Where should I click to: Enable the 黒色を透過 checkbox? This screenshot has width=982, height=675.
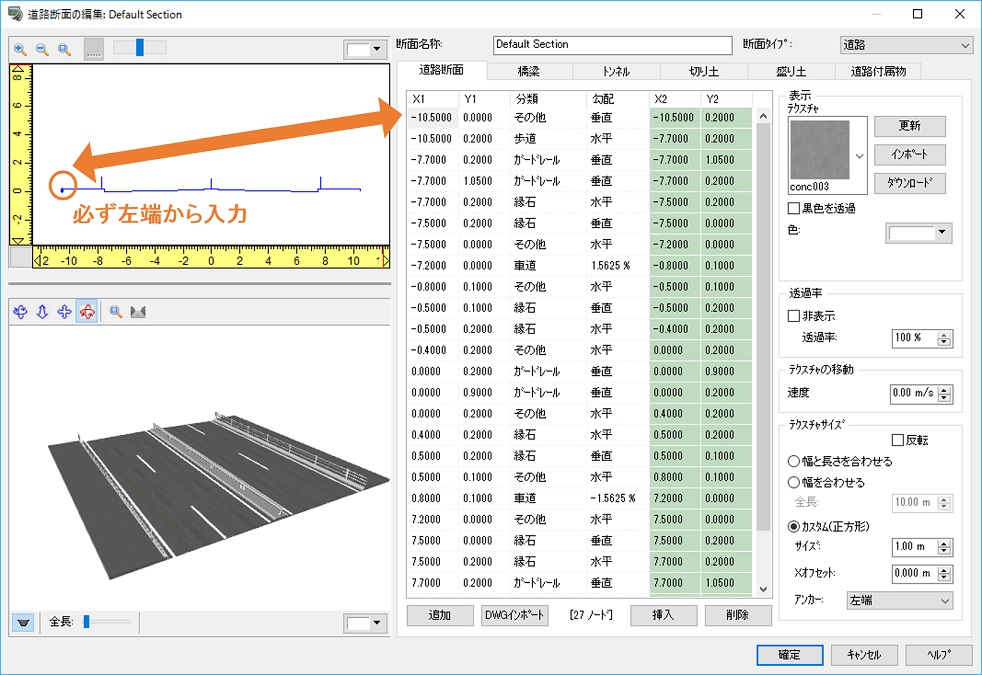[x=794, y=208]
